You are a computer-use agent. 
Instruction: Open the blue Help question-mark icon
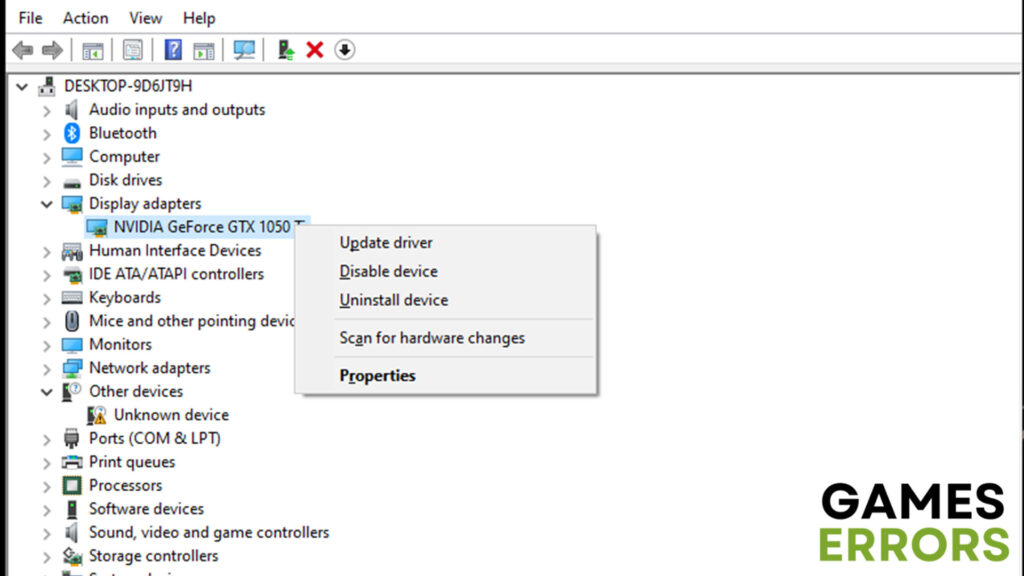(x=173, y=50)
